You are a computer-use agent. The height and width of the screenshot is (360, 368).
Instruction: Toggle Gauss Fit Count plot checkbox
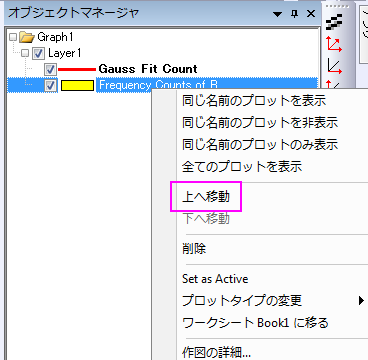click(x=50, y=69)
